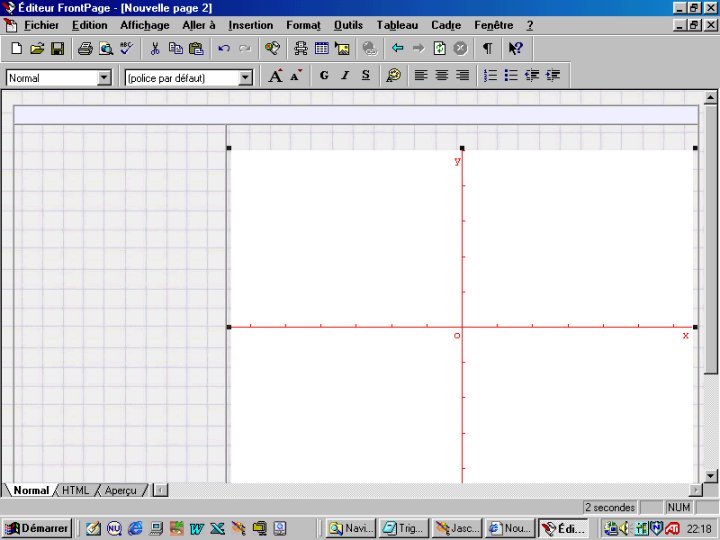Expand the font dropdown (police par défaut)
This screenshot has height=540, width=720.
(246, 78)
